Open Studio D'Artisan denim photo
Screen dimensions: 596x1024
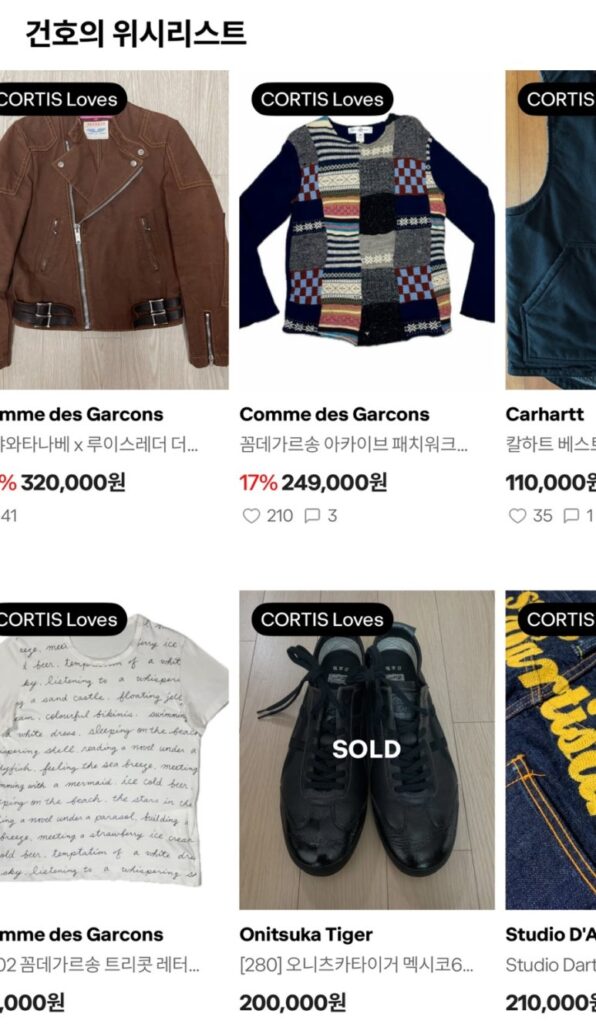pyautogui.click(x=551, y=750)
